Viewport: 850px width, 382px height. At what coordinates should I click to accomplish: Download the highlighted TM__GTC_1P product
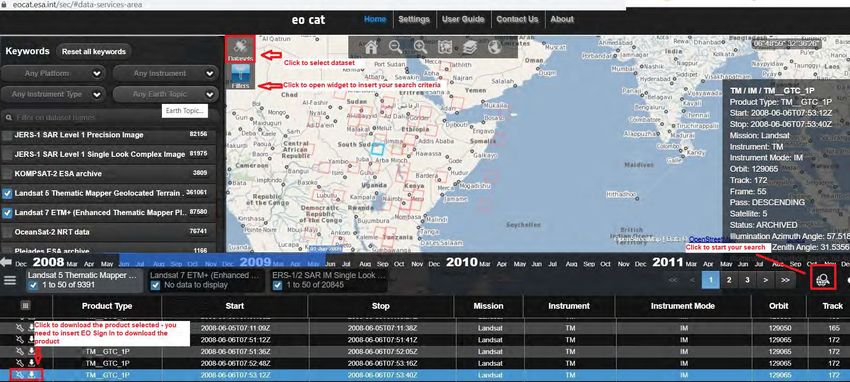pos(32,374)
